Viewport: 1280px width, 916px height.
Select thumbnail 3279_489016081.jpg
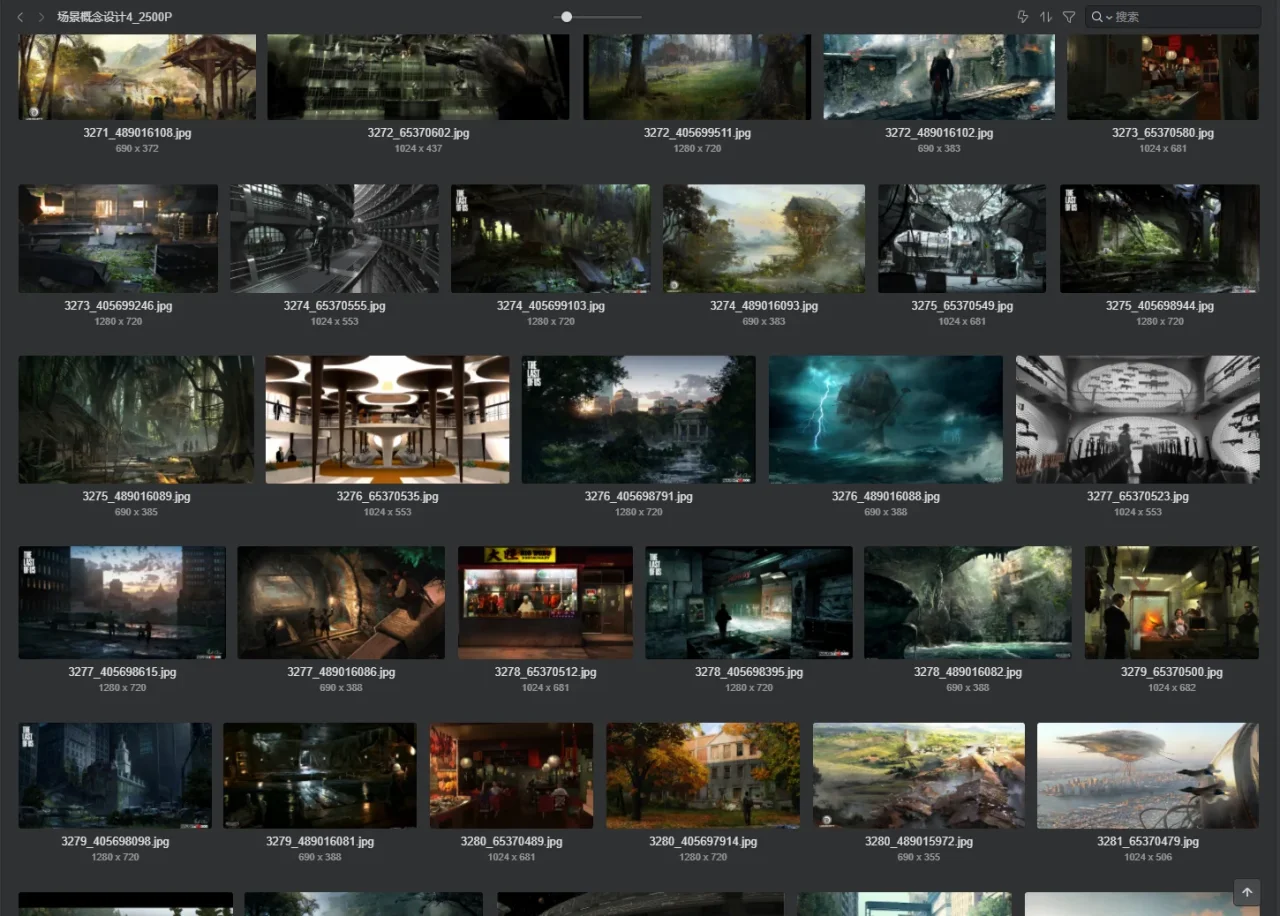[x=320, y=775]
